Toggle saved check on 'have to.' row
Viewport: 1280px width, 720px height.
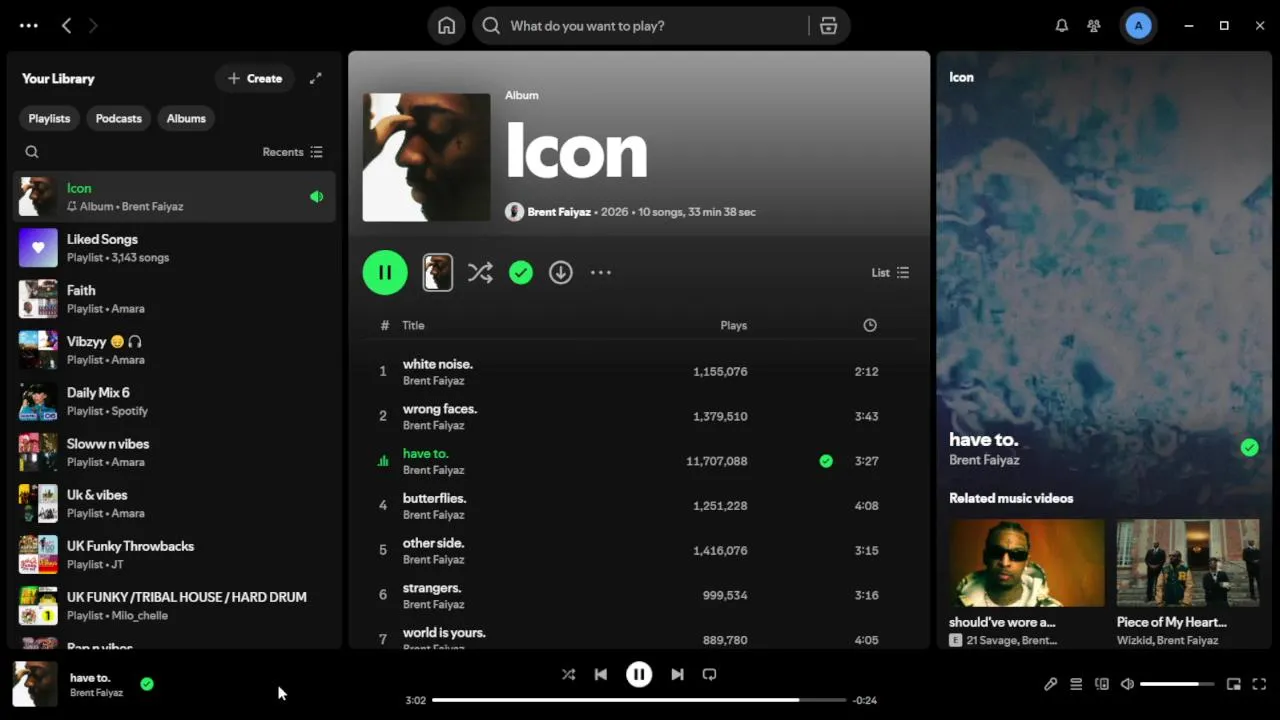[x=826, y=461]
